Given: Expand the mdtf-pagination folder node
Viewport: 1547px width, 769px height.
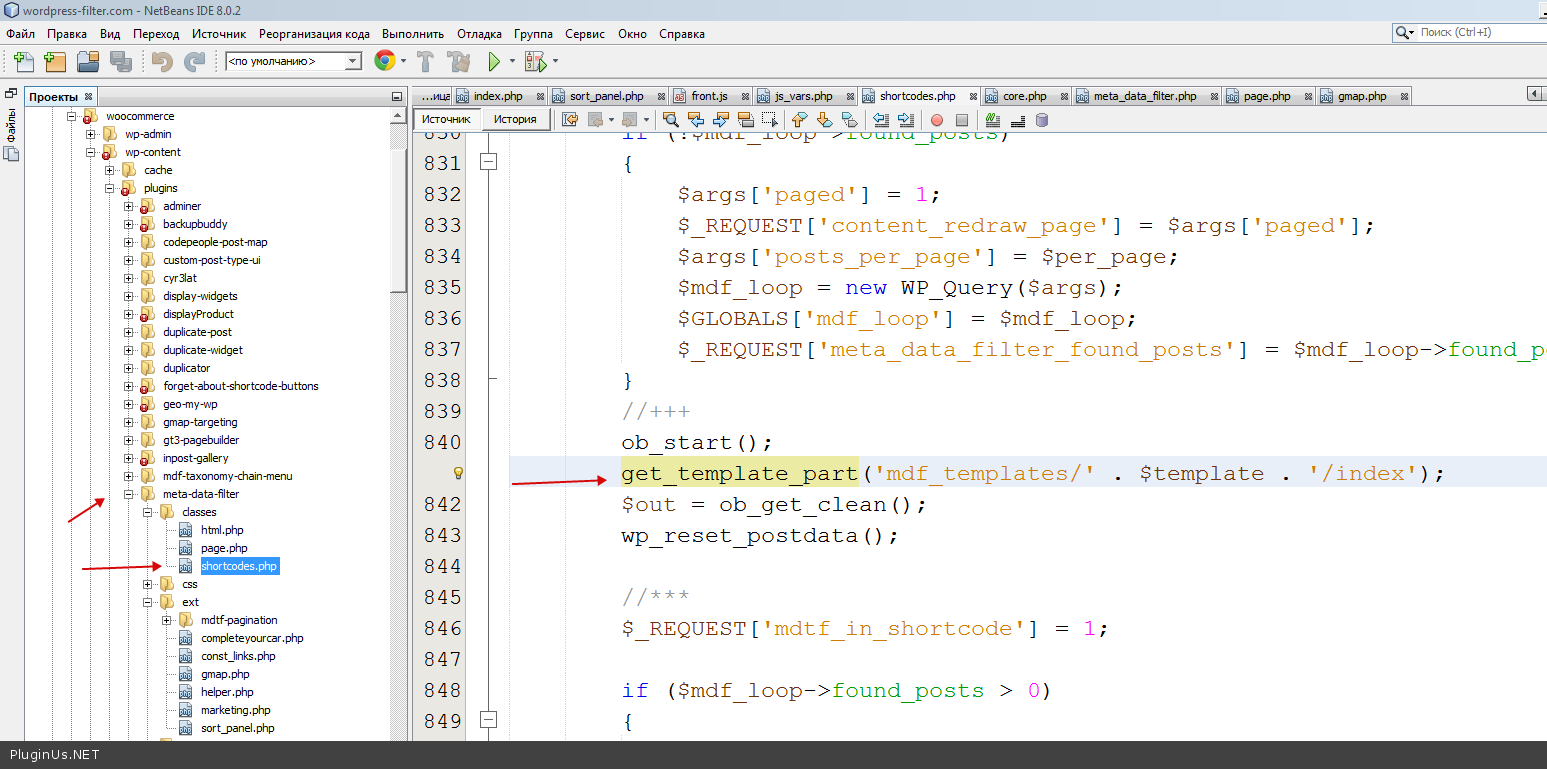Looking at the screenshot, I should tap(166, 620).
